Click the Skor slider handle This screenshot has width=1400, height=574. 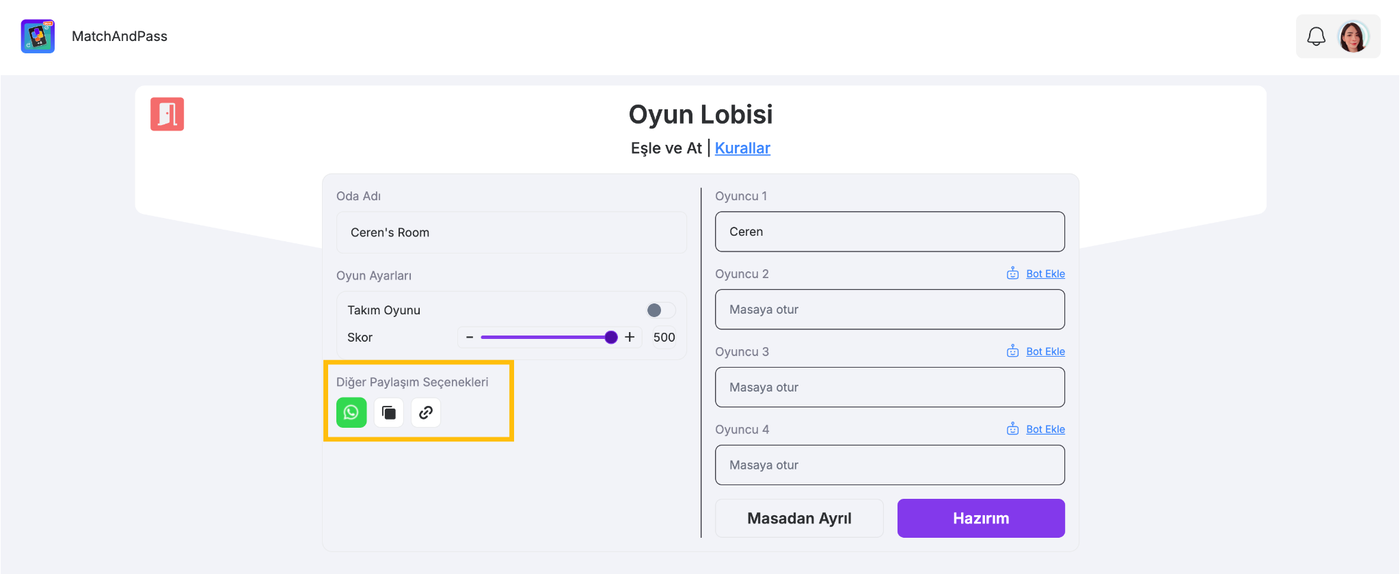tap(611, 337)
